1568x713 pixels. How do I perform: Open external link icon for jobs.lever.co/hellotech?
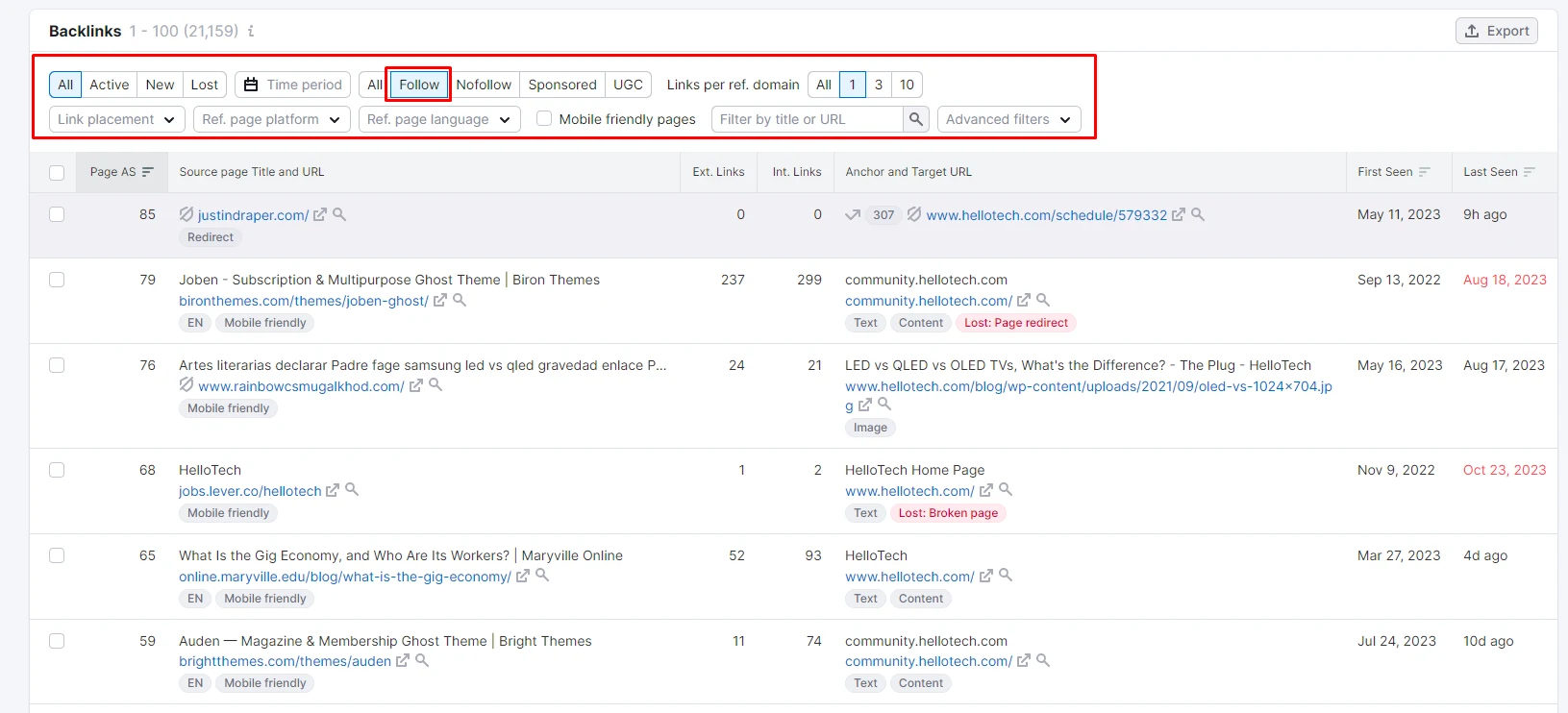[x=333, y=490]
